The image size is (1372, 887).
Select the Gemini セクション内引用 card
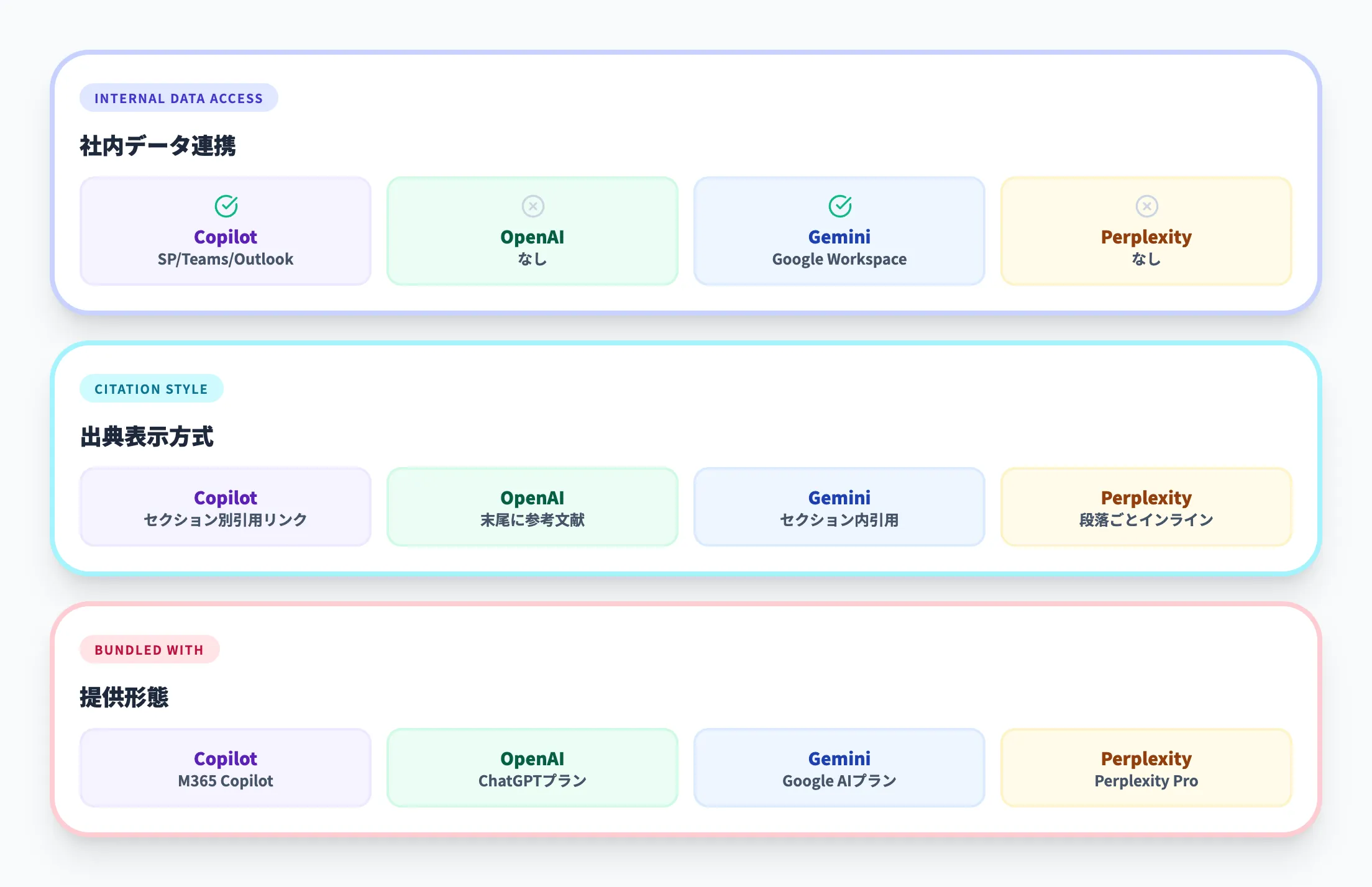point(839,507)
